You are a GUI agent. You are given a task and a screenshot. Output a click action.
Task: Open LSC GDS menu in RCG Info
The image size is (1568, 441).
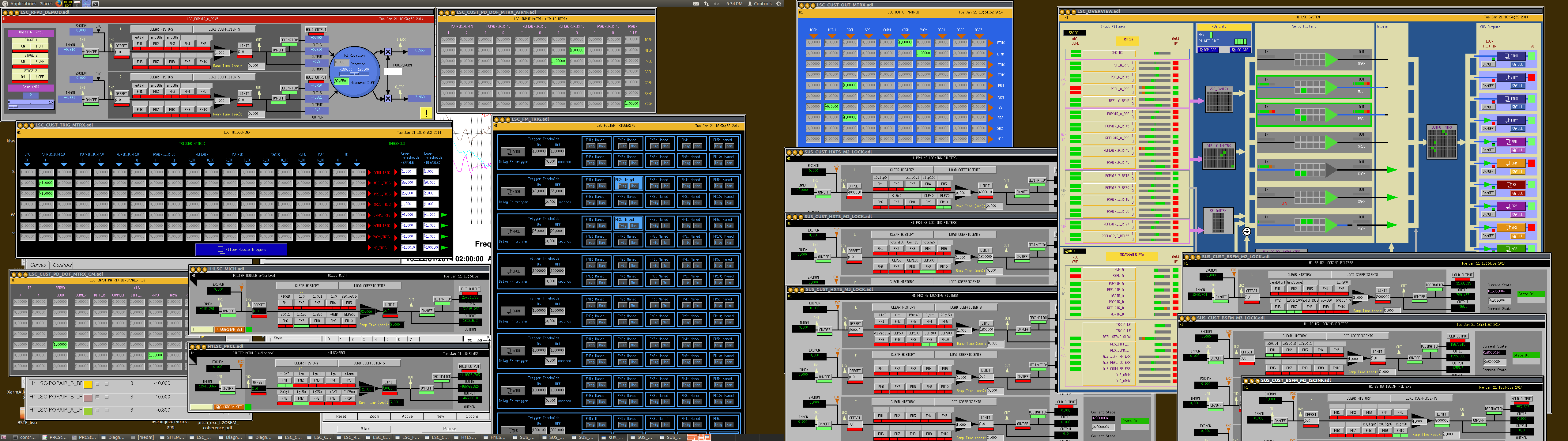[1240, 50]
